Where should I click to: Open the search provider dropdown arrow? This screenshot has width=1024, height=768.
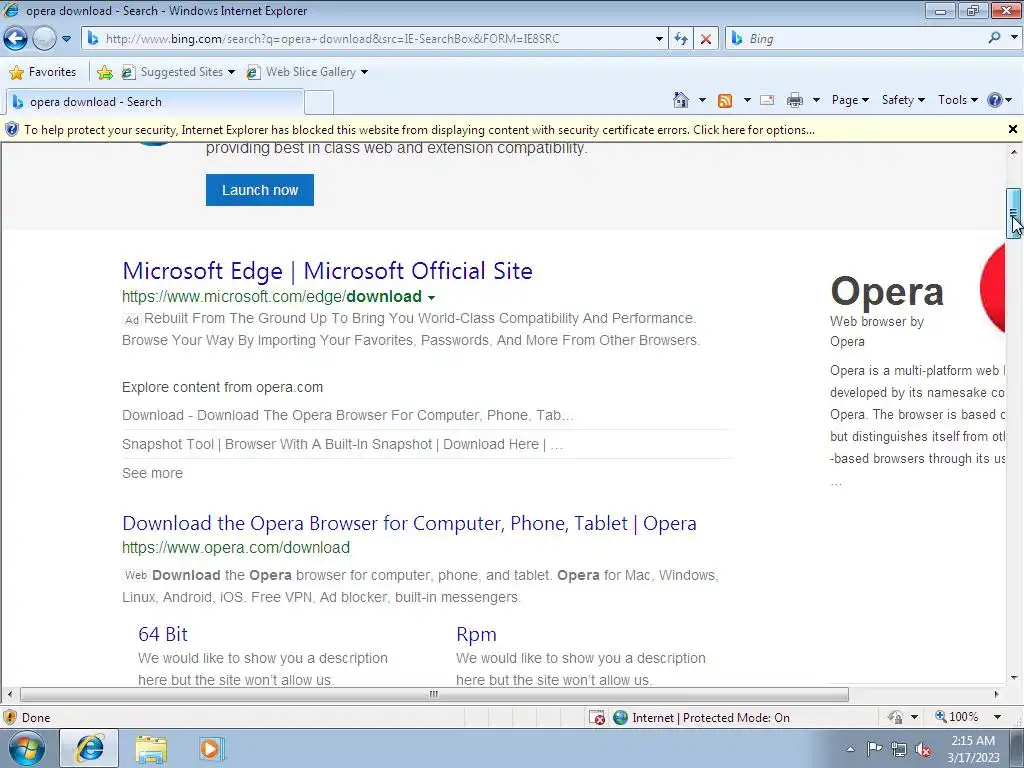click(x=1014, y=38)
